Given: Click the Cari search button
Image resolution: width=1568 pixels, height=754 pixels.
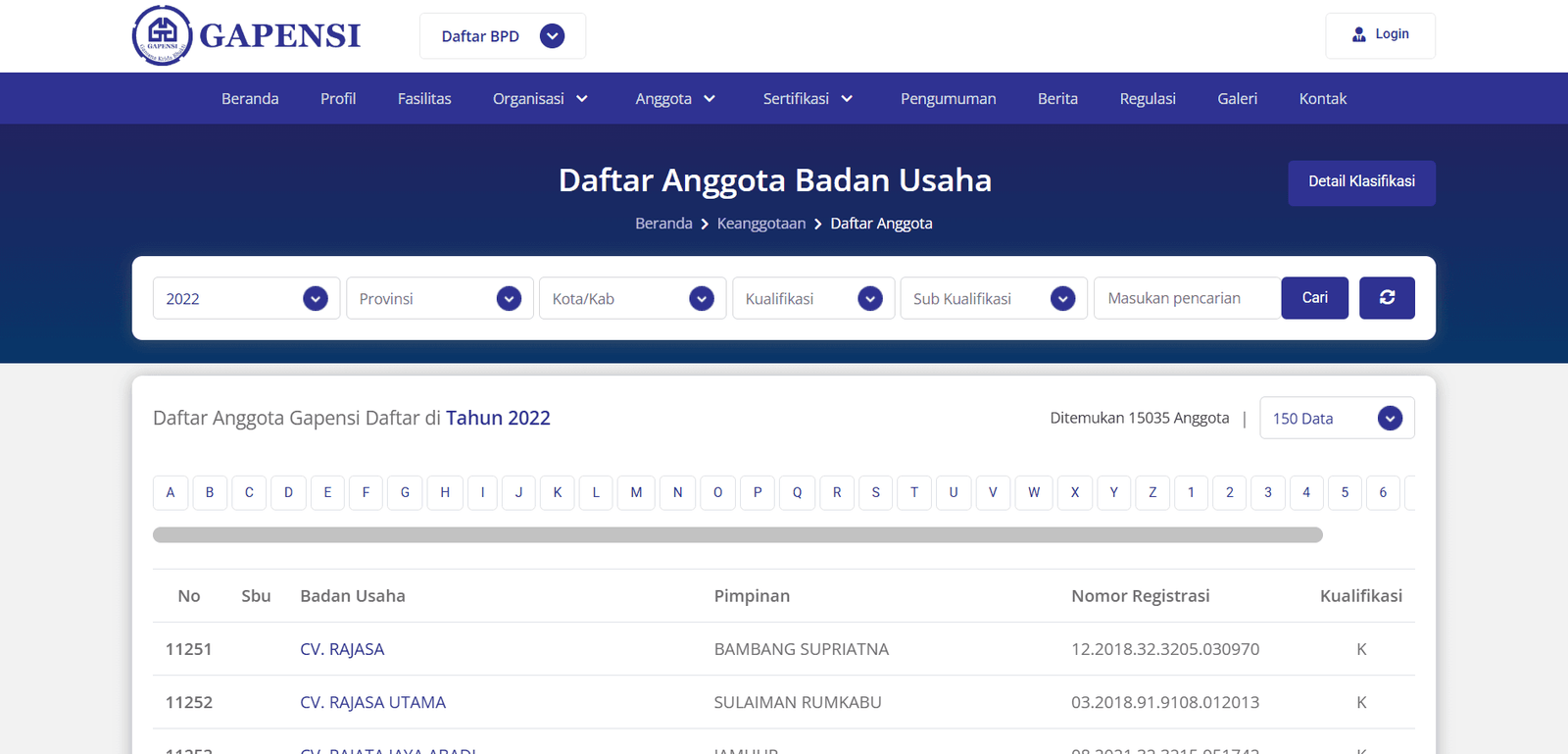Looking at the screenshot, I should pos(1315,298).
